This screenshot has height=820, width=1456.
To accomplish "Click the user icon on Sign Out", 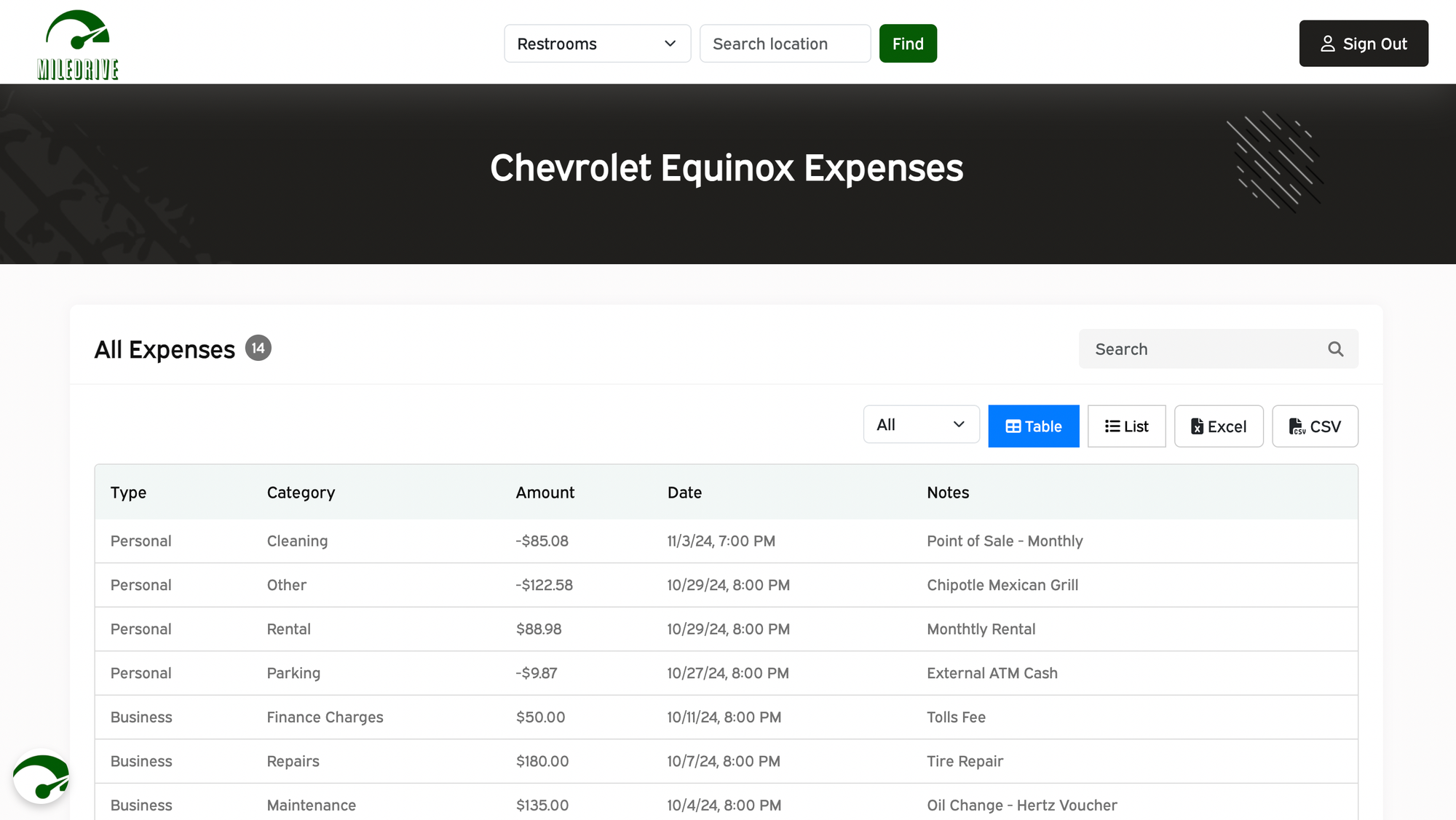I will click(x=1327, y=44).
